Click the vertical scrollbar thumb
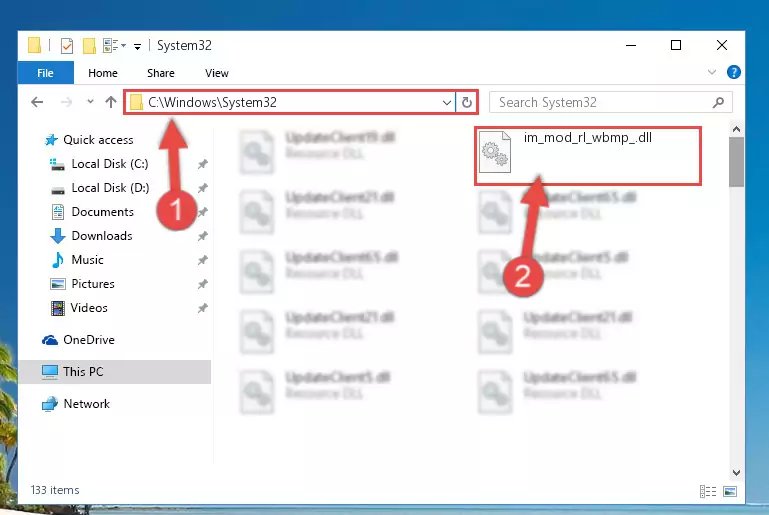 [x=736, y=162]
